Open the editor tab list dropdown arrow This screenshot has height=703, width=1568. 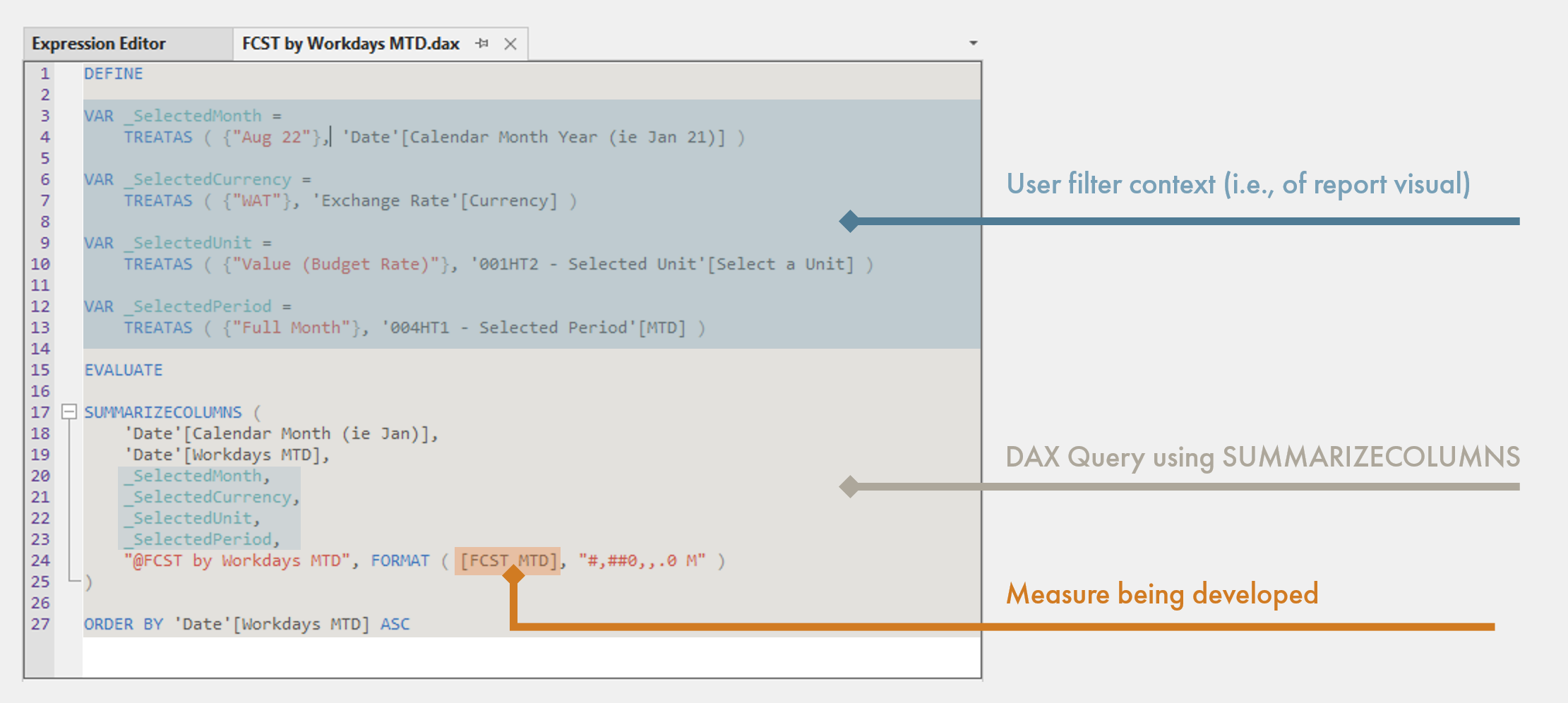(974, 42)
